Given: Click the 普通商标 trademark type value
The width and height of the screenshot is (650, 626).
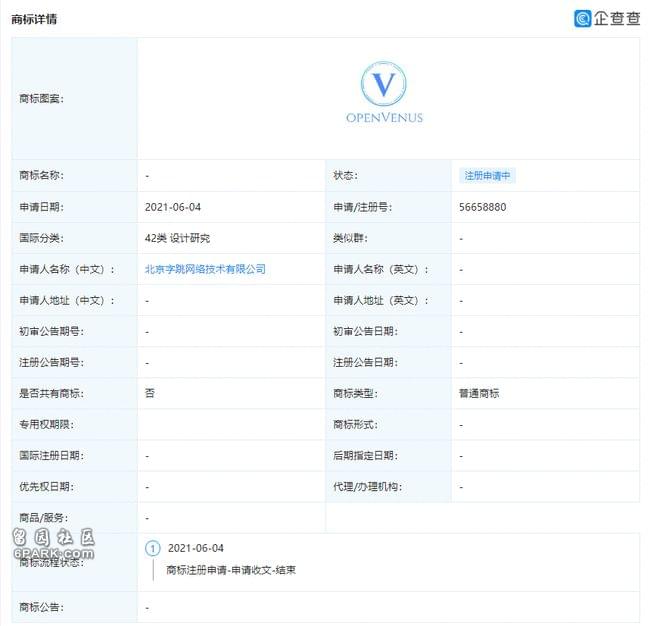Looking at the screenshot, I should (x=479, y=393).
